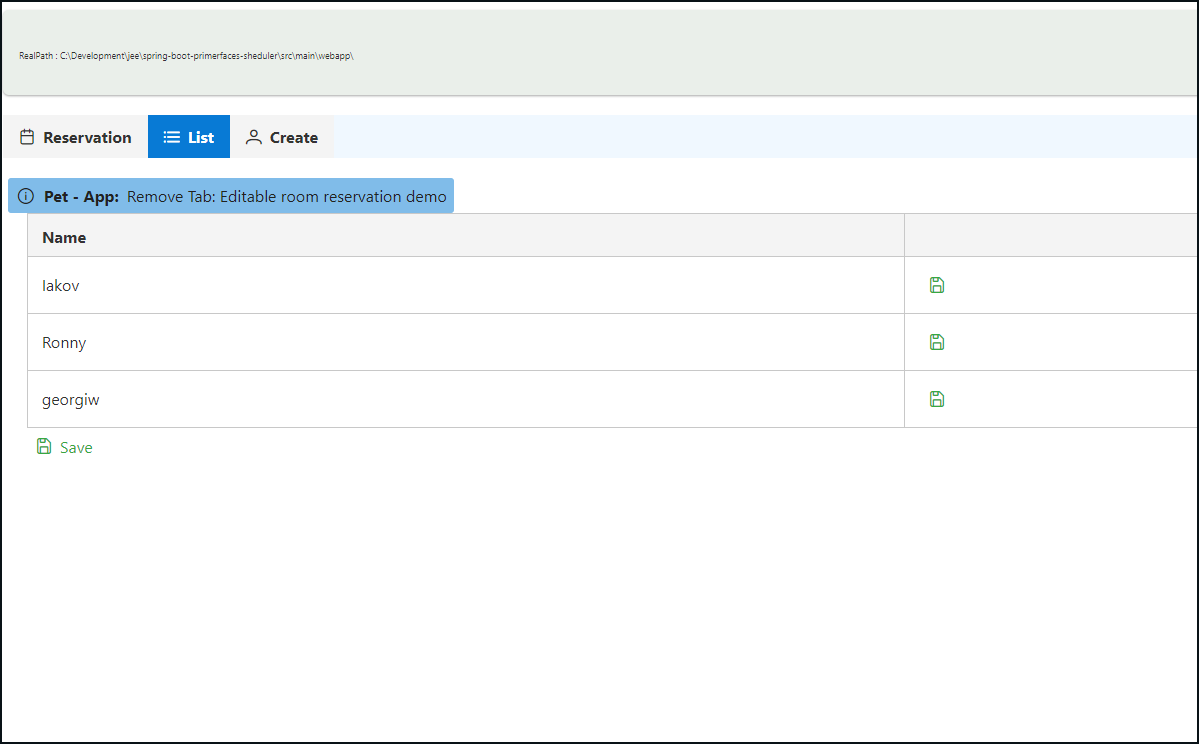This screenshot has height=744, width=1199.
Task: Click the Save button below the table
Action: coord(65,447)
